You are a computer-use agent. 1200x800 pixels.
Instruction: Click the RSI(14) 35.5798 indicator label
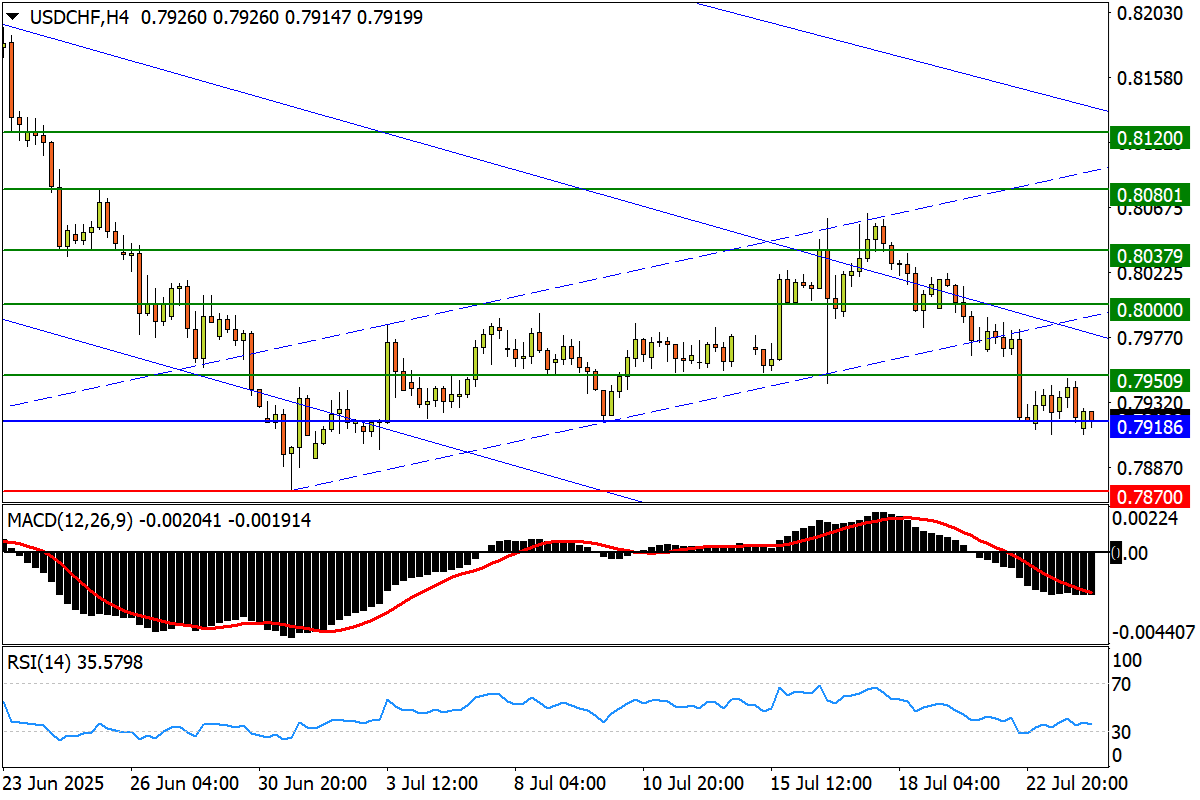click(x=75, y=662)
